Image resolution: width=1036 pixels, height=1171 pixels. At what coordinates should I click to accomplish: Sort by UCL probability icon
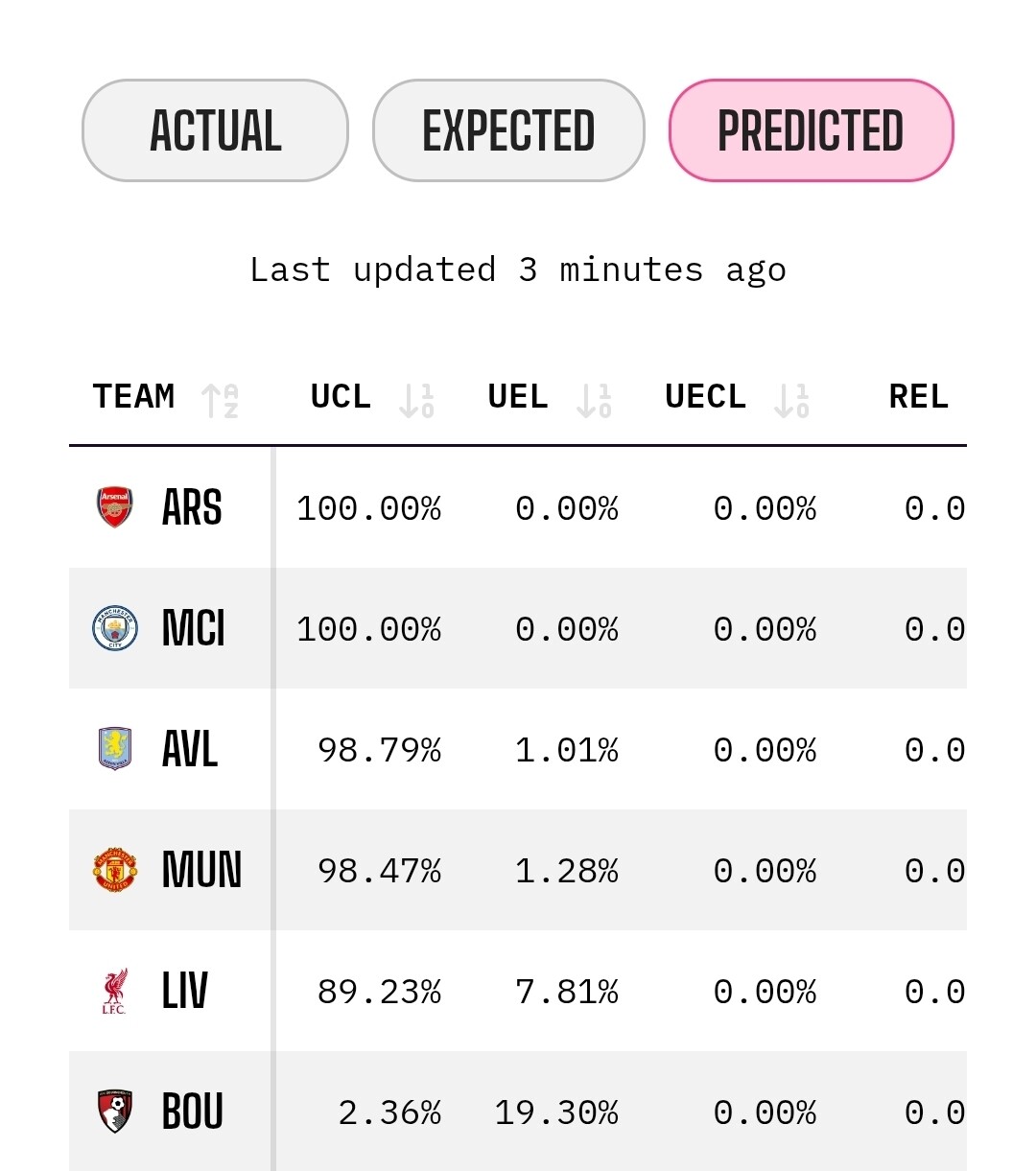coord(416,400)
